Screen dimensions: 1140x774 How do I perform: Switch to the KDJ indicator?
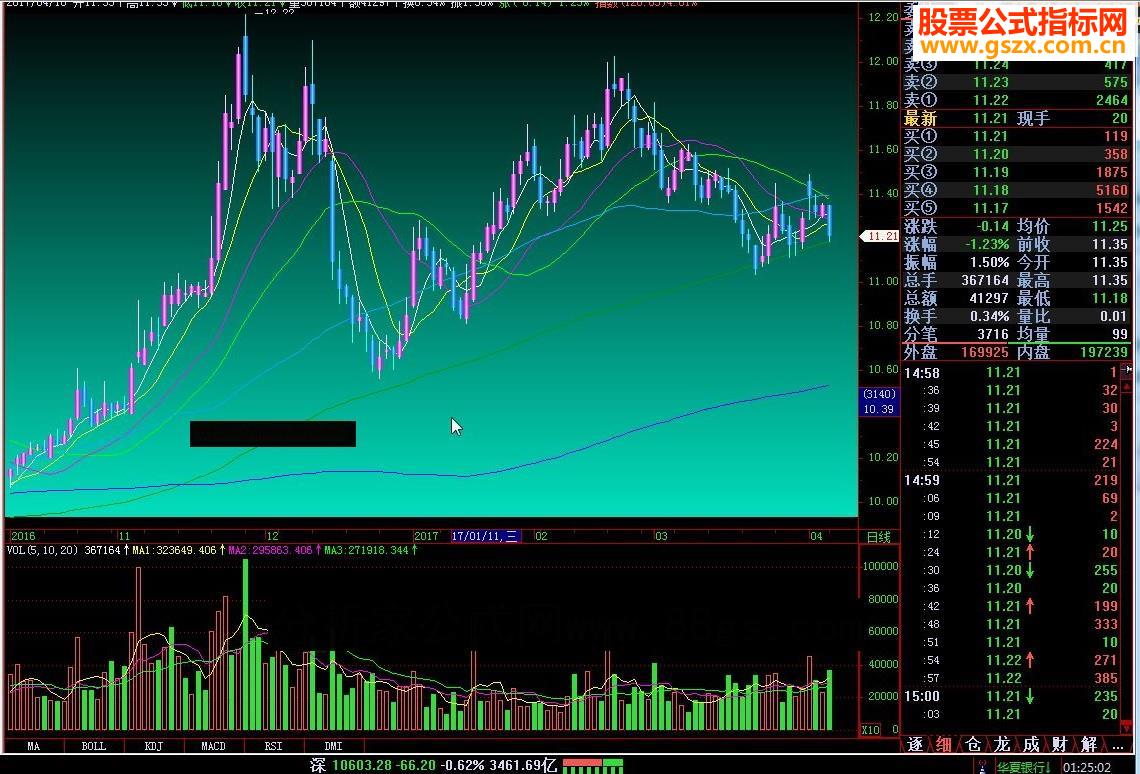coord(152,746)
